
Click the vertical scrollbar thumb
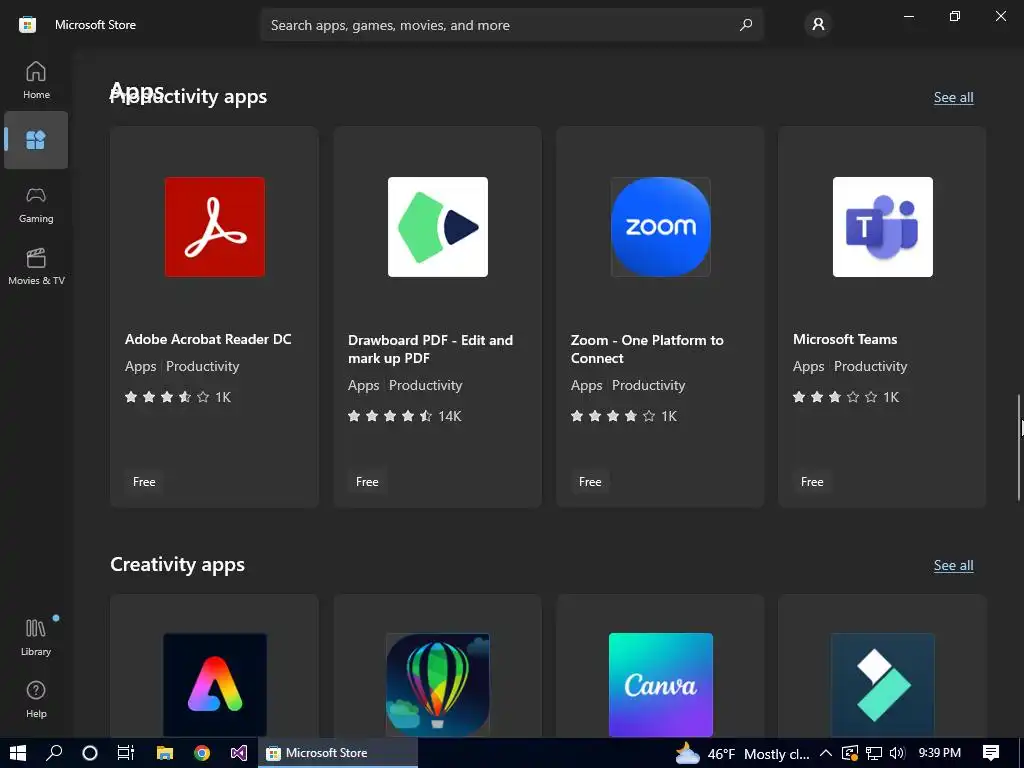coord(1018,447)
